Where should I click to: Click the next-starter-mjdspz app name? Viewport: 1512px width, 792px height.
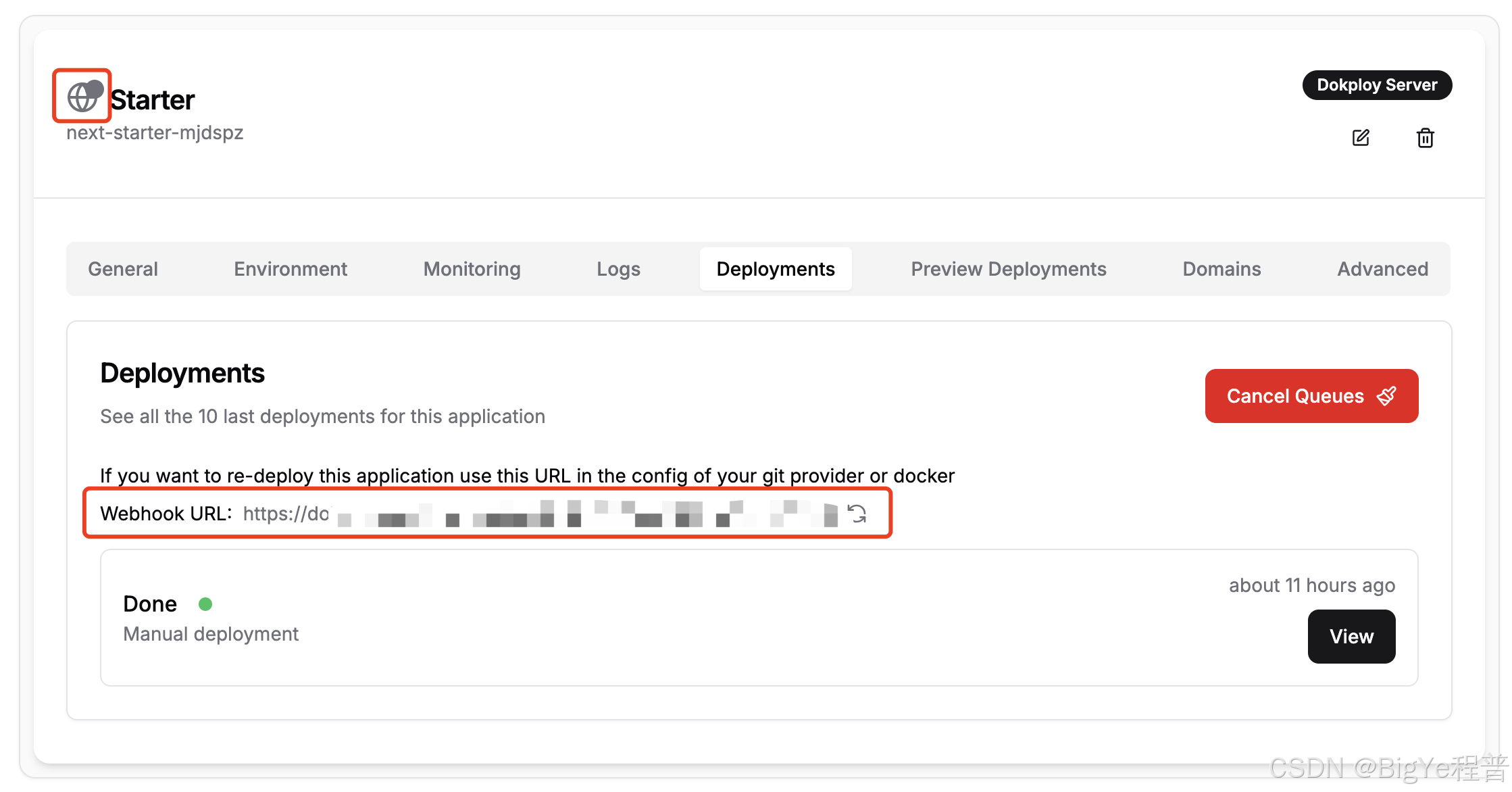pyautogui.click(x=155, y=132)
